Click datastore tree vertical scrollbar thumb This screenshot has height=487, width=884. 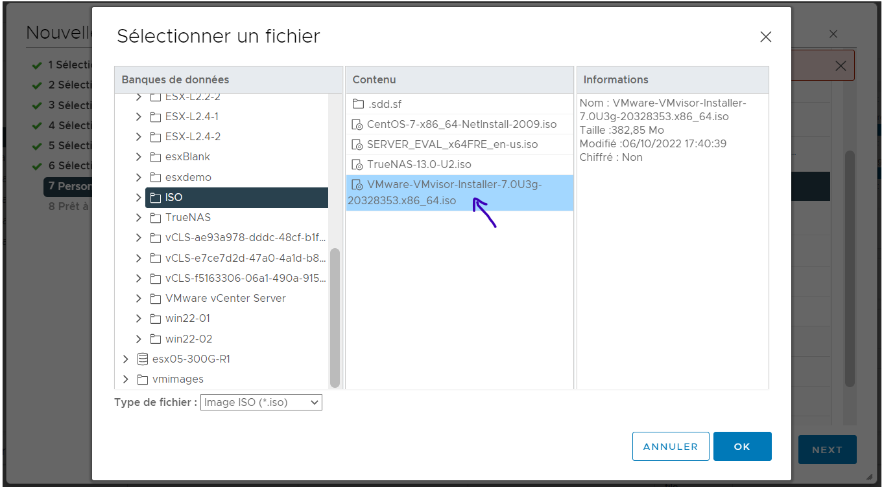(335, 317)
